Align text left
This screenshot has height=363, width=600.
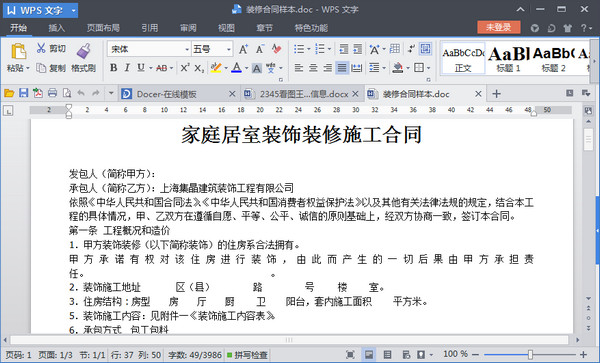pos(299,68)
